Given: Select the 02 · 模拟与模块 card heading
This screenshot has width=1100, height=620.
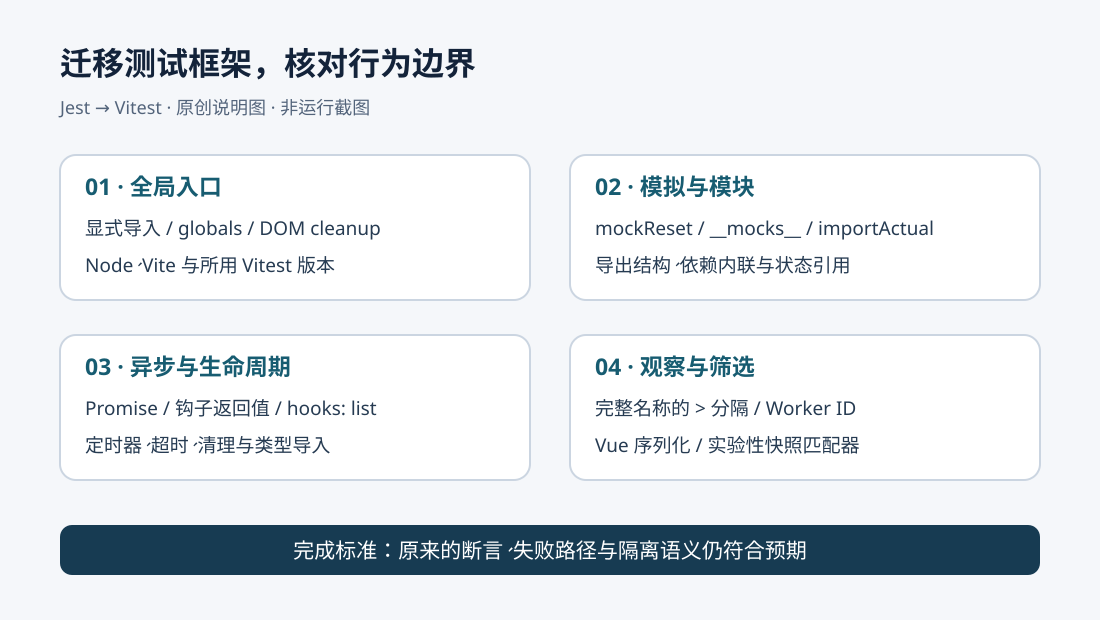Looking at the screenshot, I should pyautogui.click(x=674, y=187).
